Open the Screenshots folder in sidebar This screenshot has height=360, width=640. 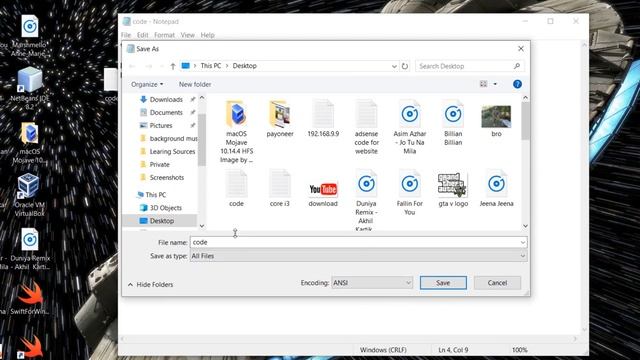click(167, 178)
